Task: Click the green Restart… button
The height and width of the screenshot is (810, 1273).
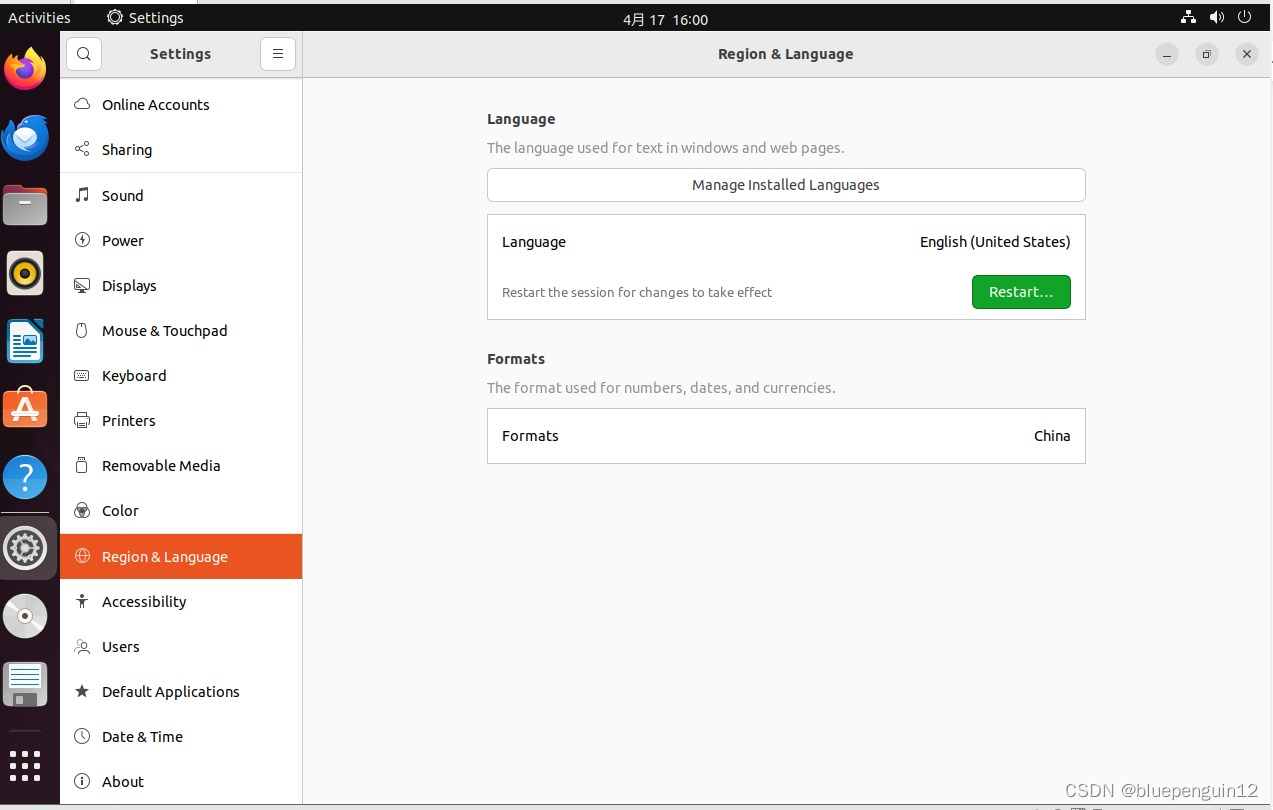Action: (x=1021, y=292)
